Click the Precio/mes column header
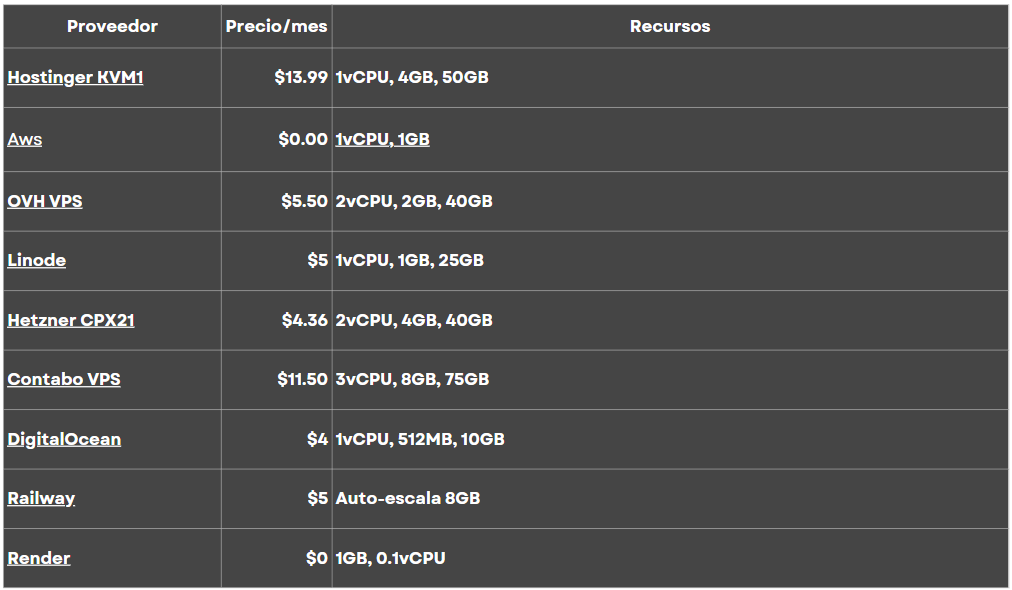The height and width of the screenshot is (590, 1012). [x=276, y=27]
